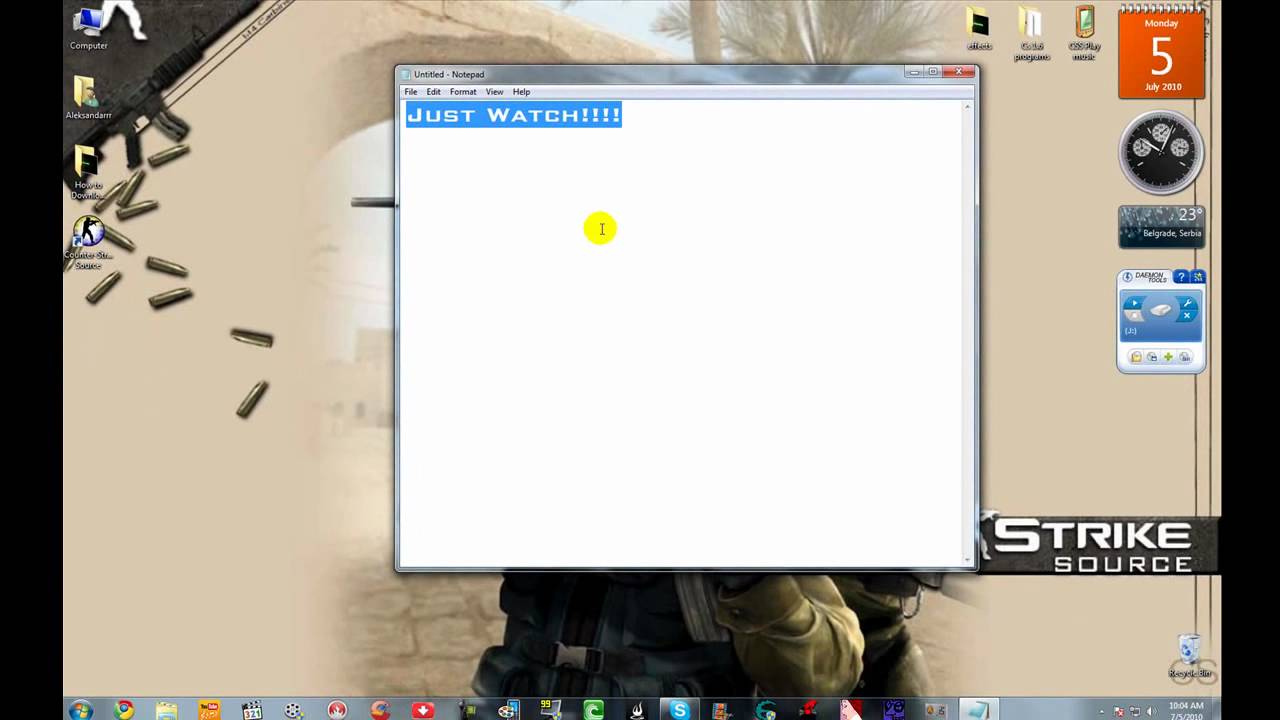The height and width of the screenshot is (720, 1280).
Task: Select the Aleksandarrr folder icon on desktop
Action: [x=88, y=98]
